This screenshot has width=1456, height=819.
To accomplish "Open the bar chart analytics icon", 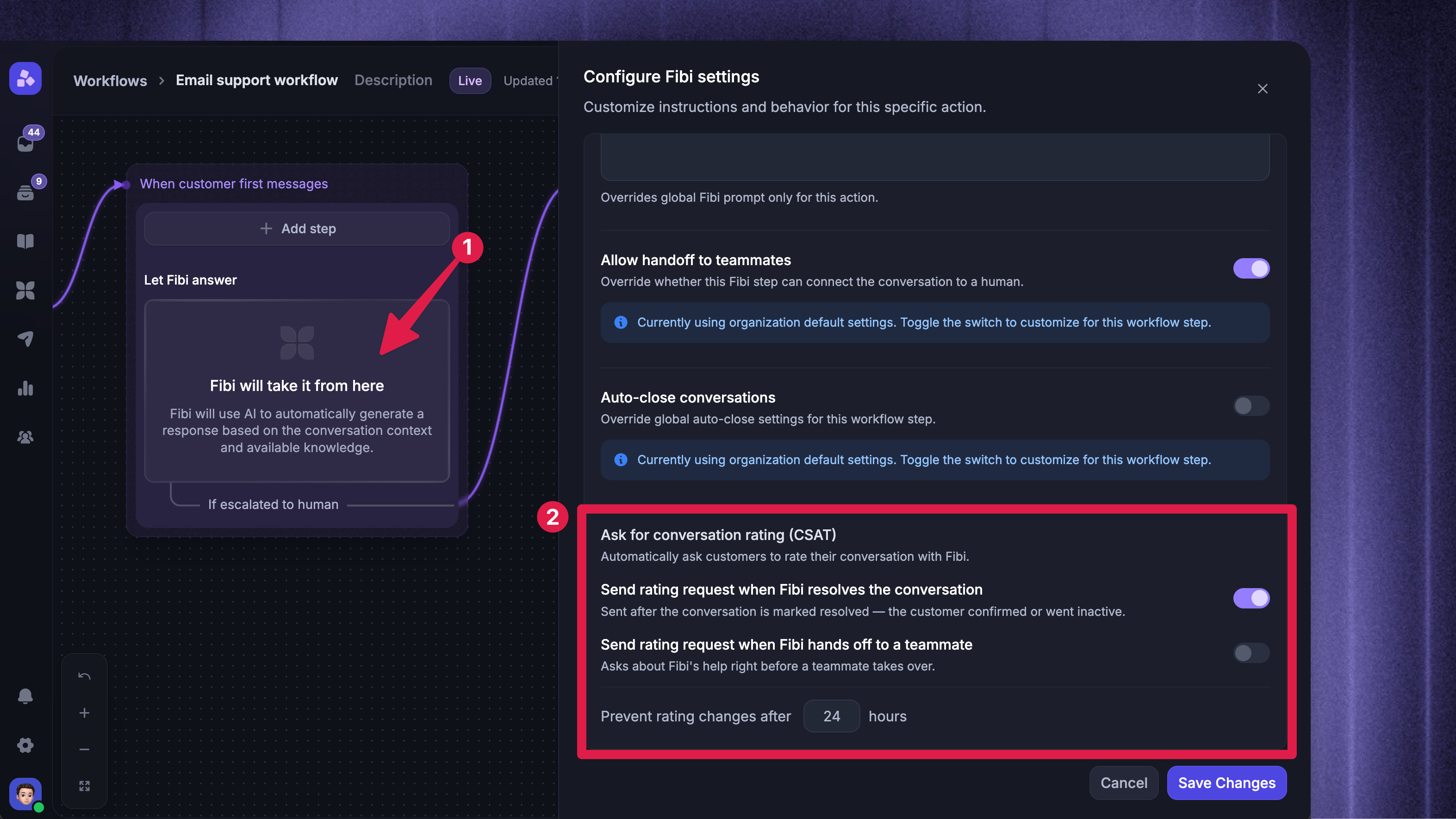I will click(x=25, y=388).
